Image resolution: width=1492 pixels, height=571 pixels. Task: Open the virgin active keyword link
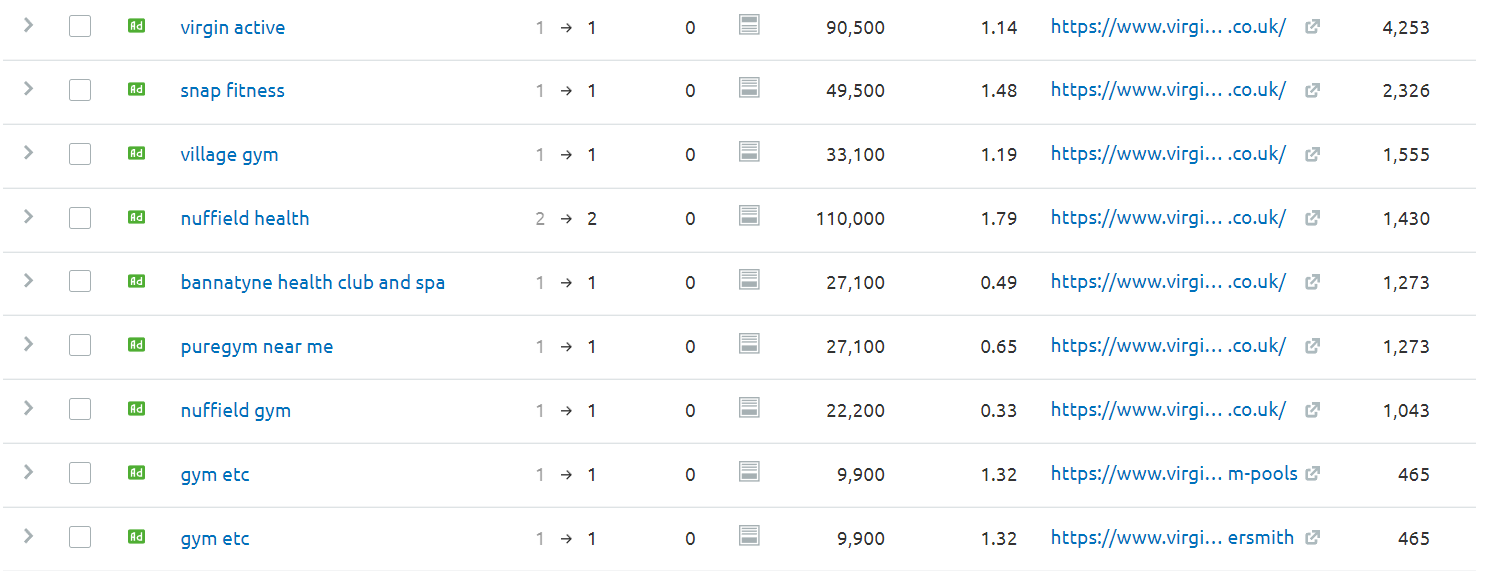click(233, 27)
